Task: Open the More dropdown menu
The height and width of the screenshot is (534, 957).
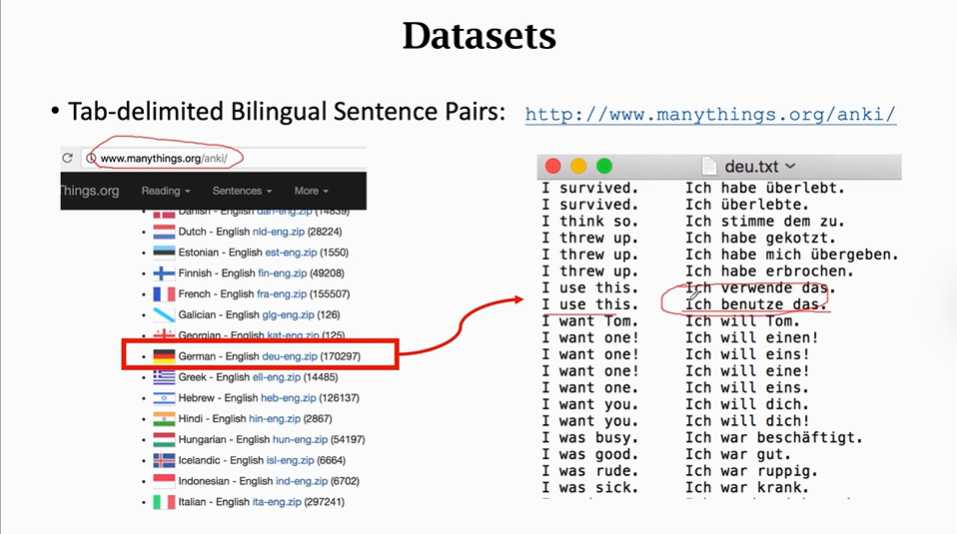Action: [x=311, y=191]
